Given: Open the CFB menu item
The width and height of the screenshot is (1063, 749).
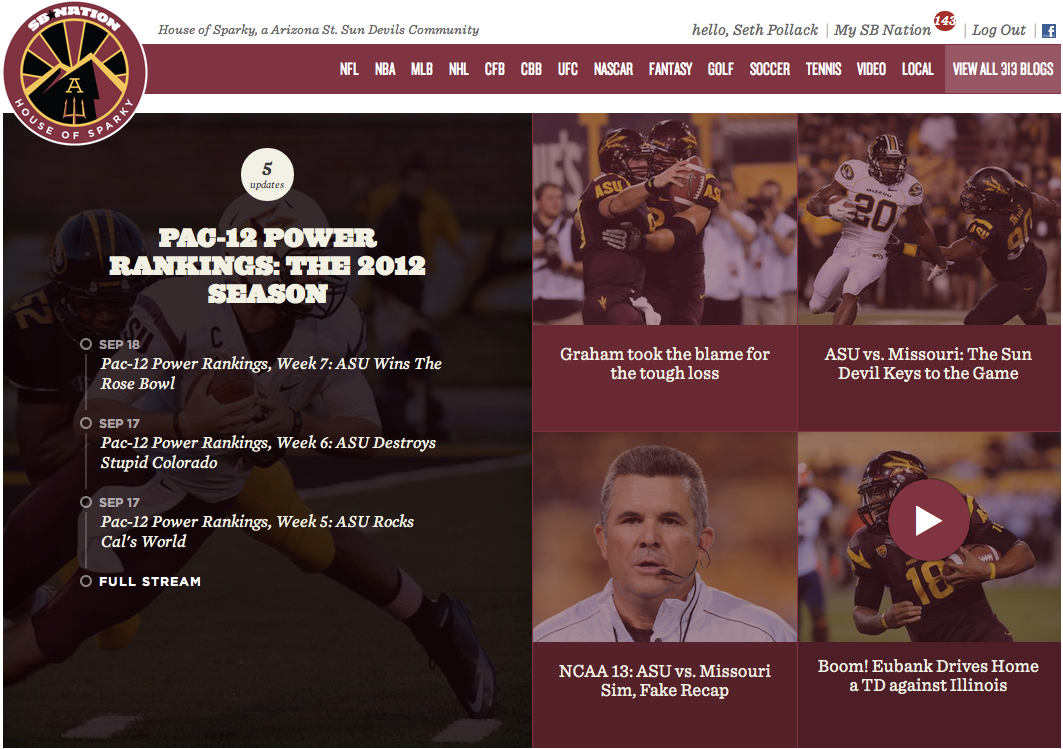Looking at the screenshot, I should click(x=494, y=69).
